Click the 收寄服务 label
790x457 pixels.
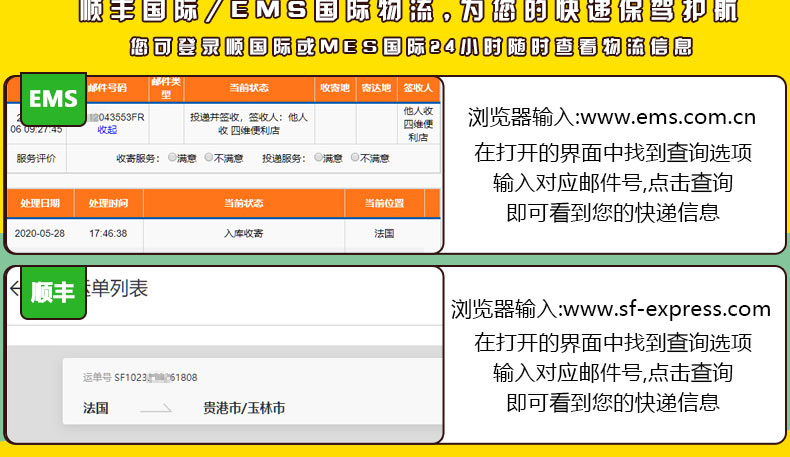pos(138,158)
